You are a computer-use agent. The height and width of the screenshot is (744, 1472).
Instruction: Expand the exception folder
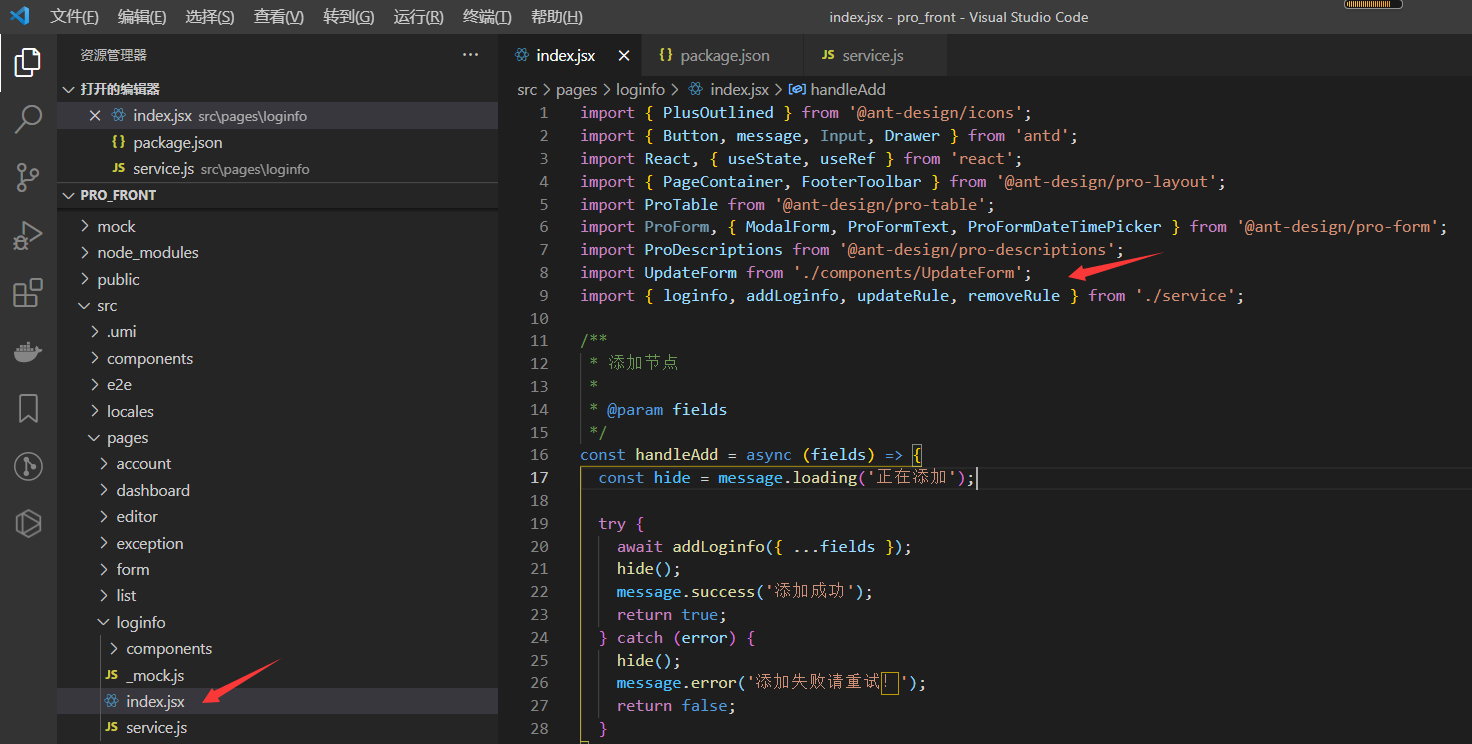[x=278, y=543]
